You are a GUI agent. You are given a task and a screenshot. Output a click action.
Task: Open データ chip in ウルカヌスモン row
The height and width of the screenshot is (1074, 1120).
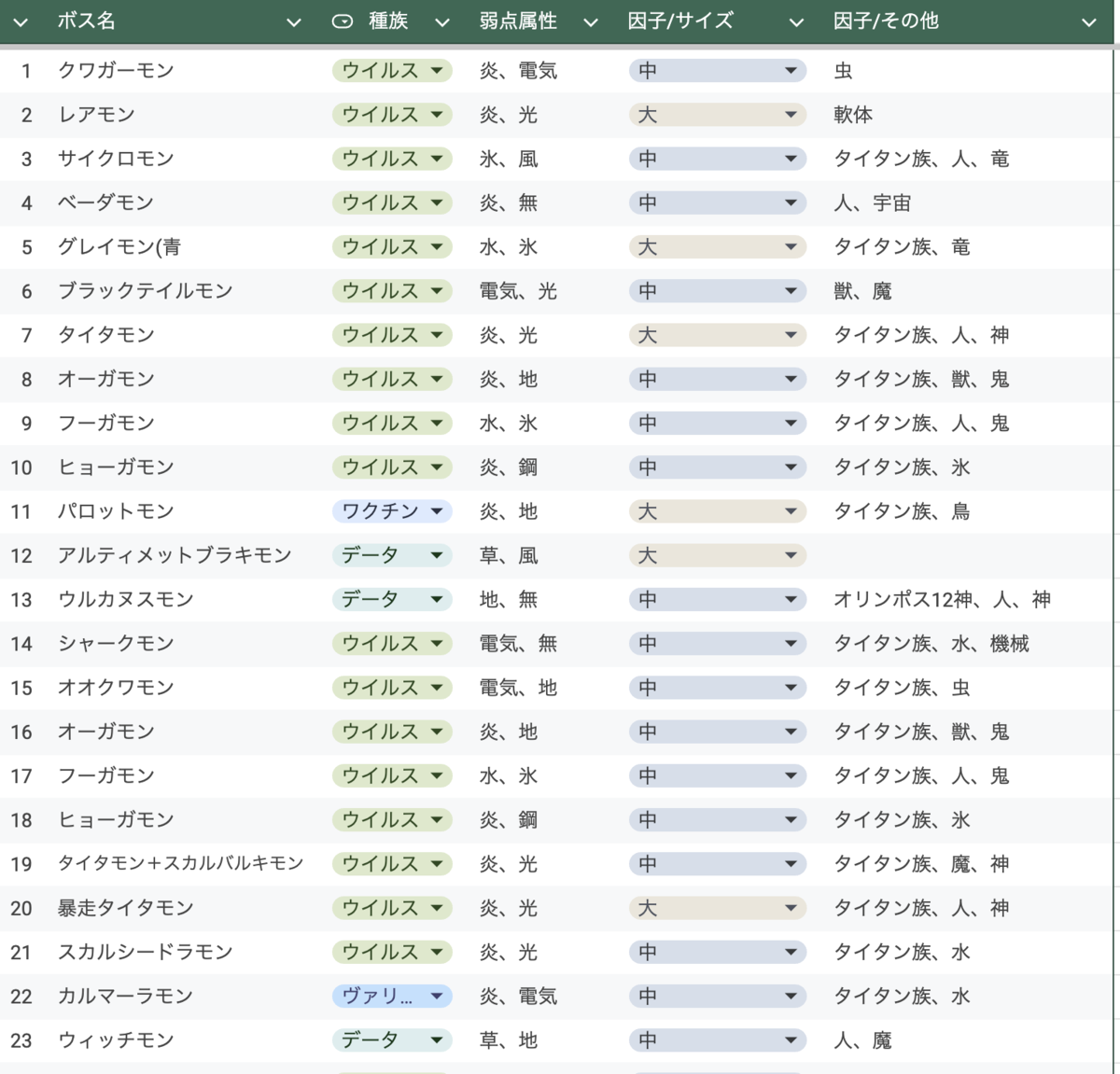pos(392,599)
